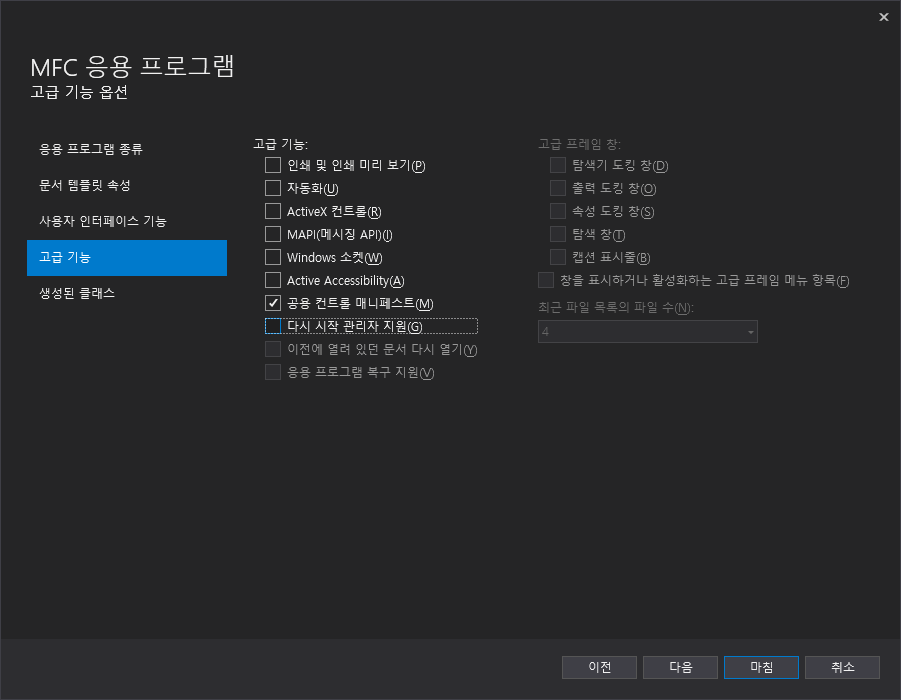Enable 인쇄 및 인쇄 미리 보기 checkbox
The width and height of the screenshot is (901, 700).
[273, 166]
